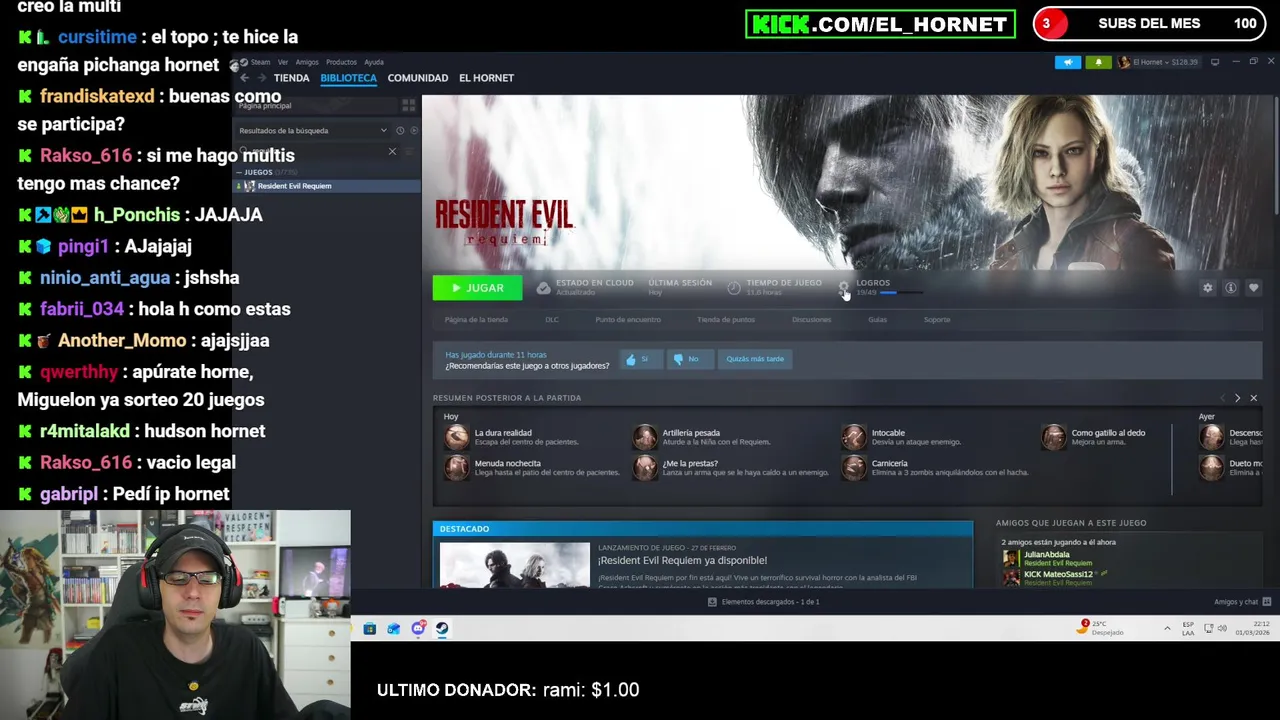Select Resident Evil Requiem in the library list

(327, 186)
